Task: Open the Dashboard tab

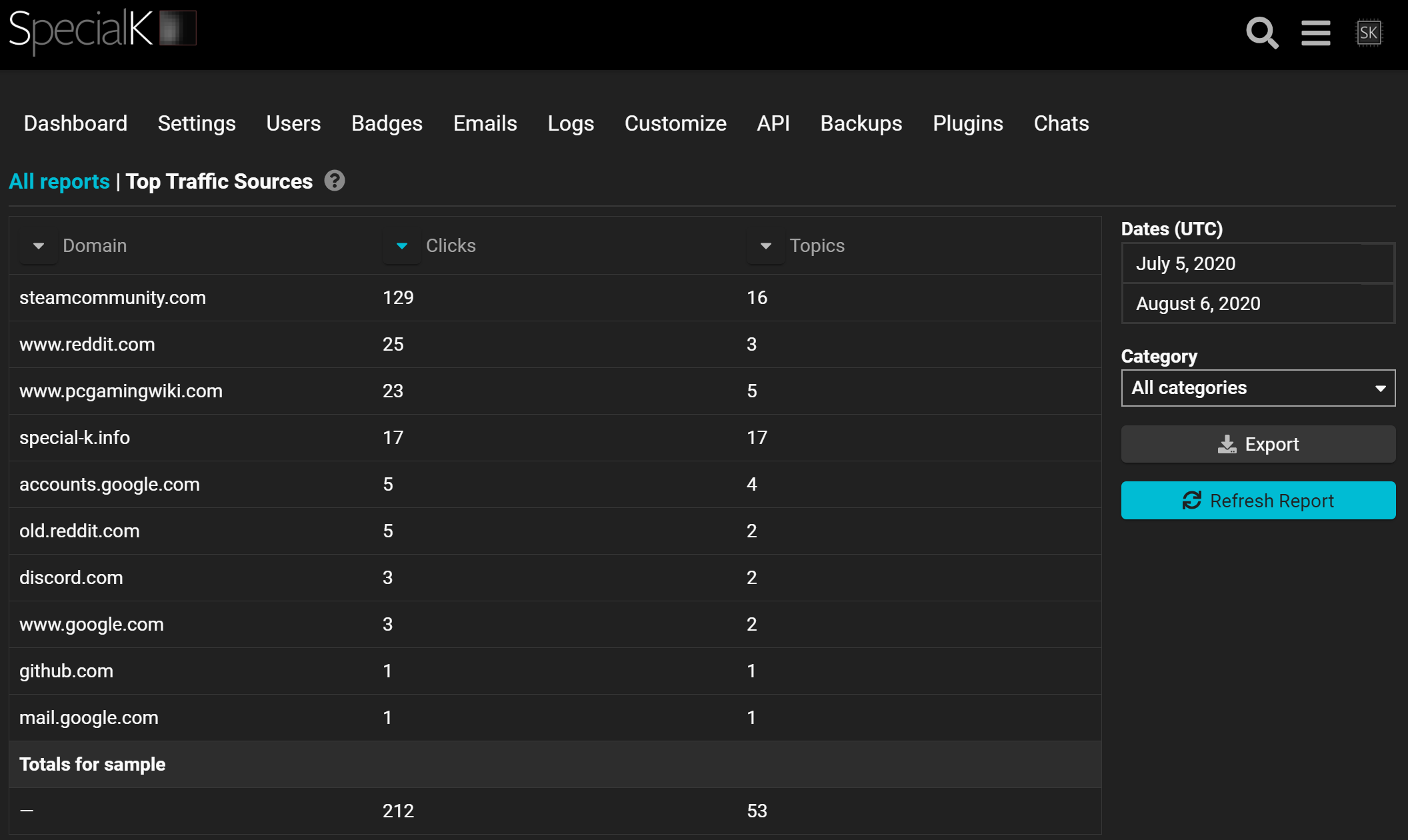Action: coord(75,123)
